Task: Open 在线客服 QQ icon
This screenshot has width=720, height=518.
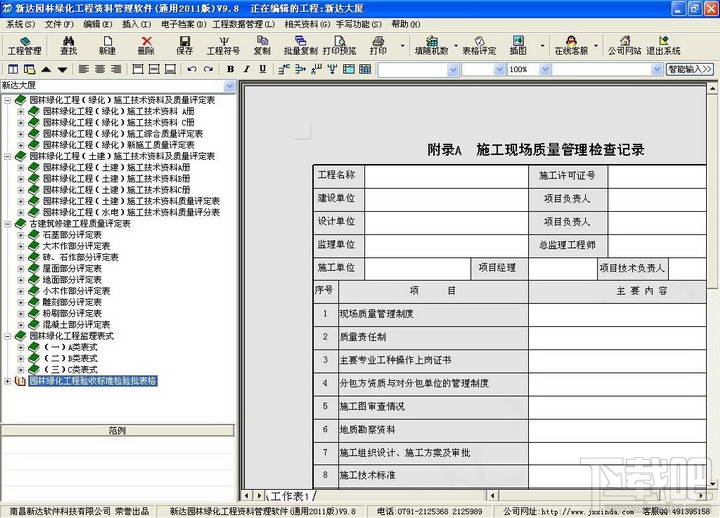Action: point(571,45)
